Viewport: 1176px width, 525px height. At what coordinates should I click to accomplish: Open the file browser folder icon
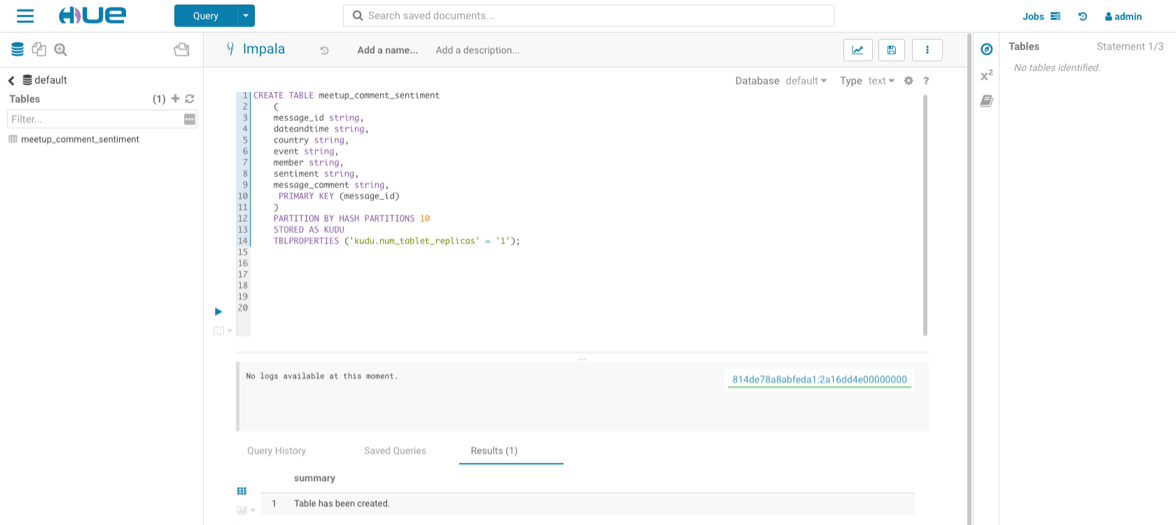[181, 50]
